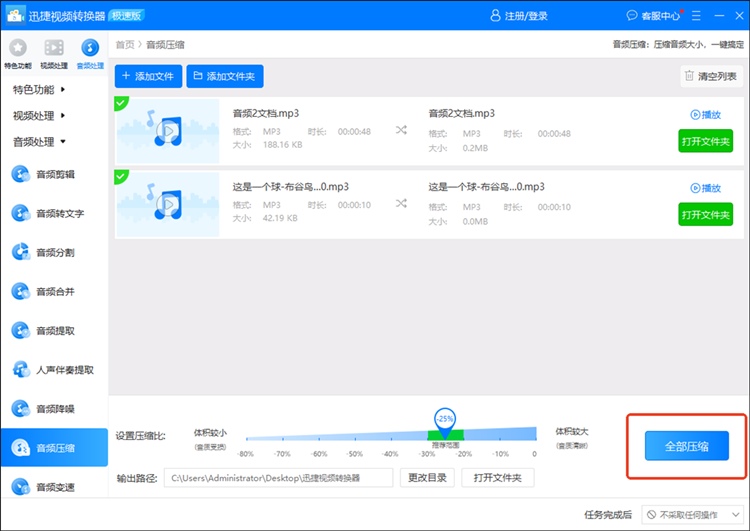Click the 添加文件夹 button

[x=225, y=76]
